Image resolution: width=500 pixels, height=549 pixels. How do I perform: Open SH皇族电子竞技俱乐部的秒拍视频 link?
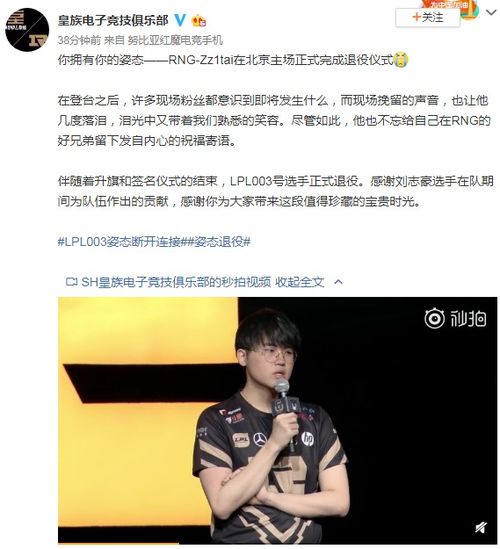[176, 282]
